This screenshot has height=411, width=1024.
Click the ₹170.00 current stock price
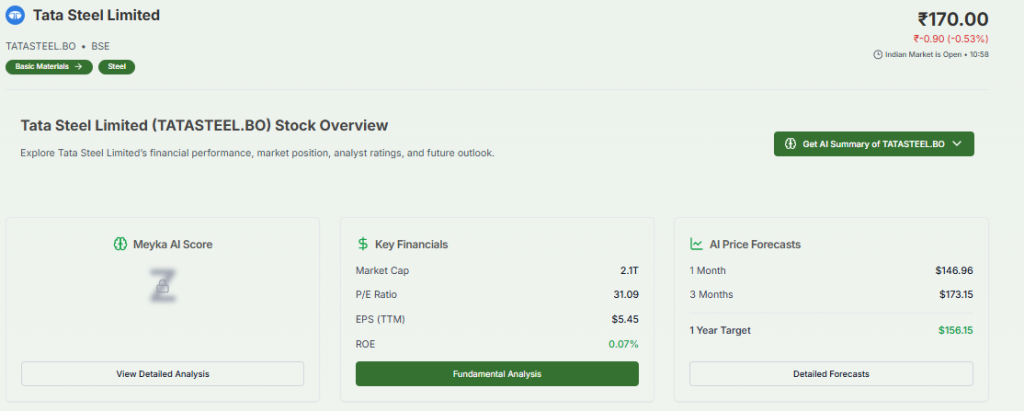coord(952,19)
